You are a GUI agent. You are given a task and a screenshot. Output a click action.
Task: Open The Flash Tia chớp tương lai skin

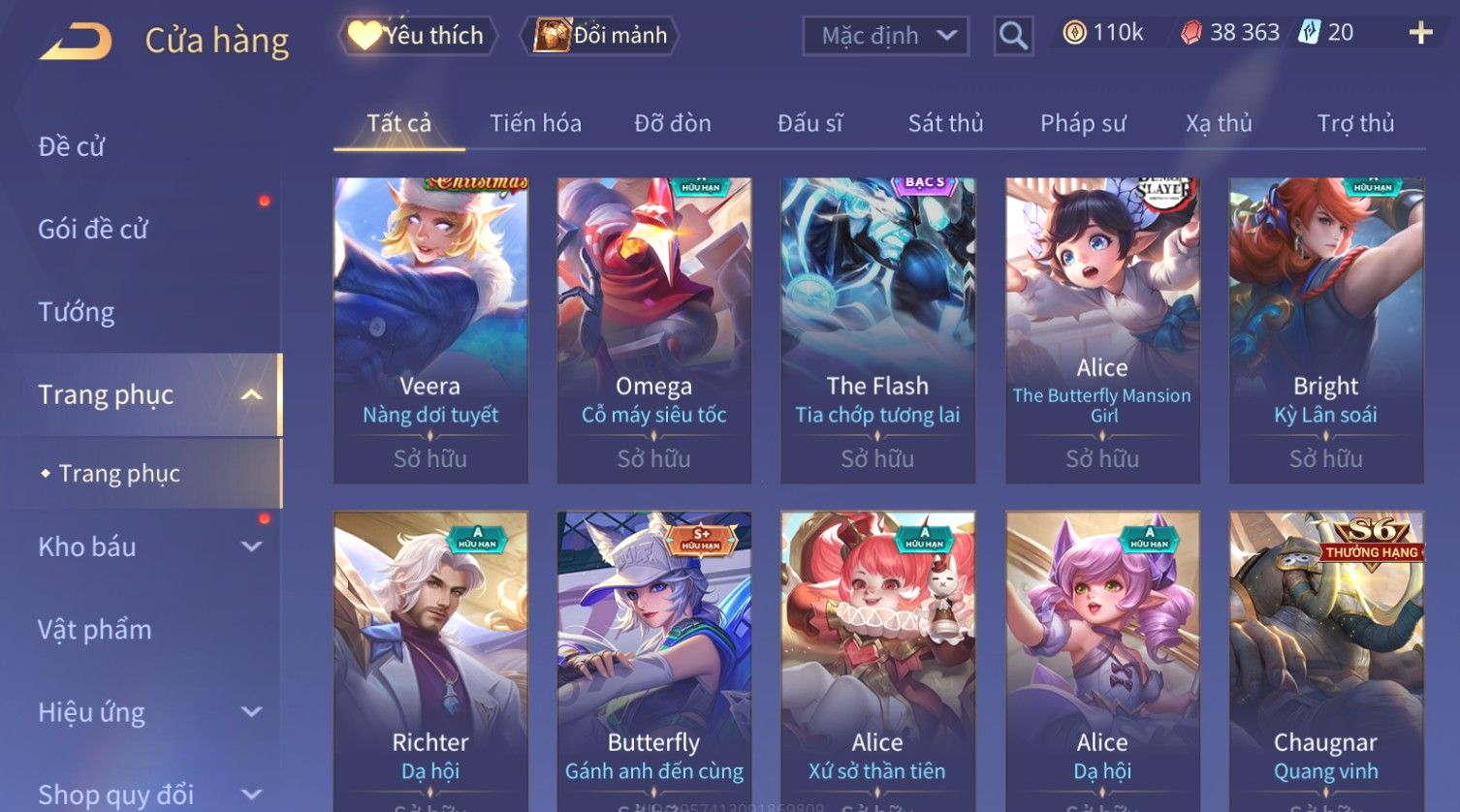877,330
